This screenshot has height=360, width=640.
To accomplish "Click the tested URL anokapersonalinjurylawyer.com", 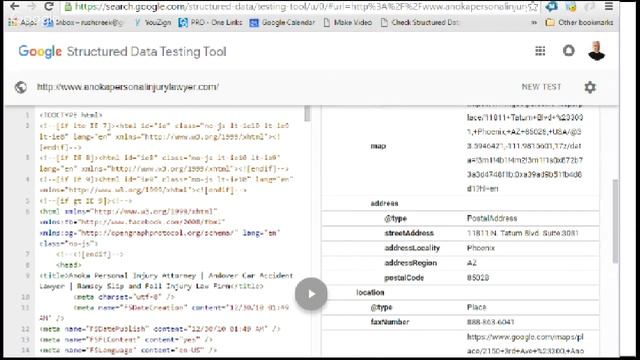I will coord(128,87).
